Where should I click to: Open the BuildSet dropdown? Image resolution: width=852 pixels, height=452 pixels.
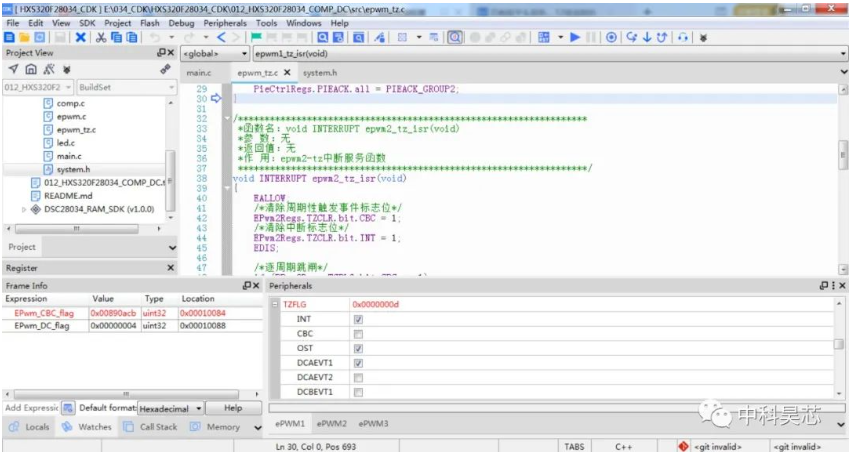[x=127, y=87]
